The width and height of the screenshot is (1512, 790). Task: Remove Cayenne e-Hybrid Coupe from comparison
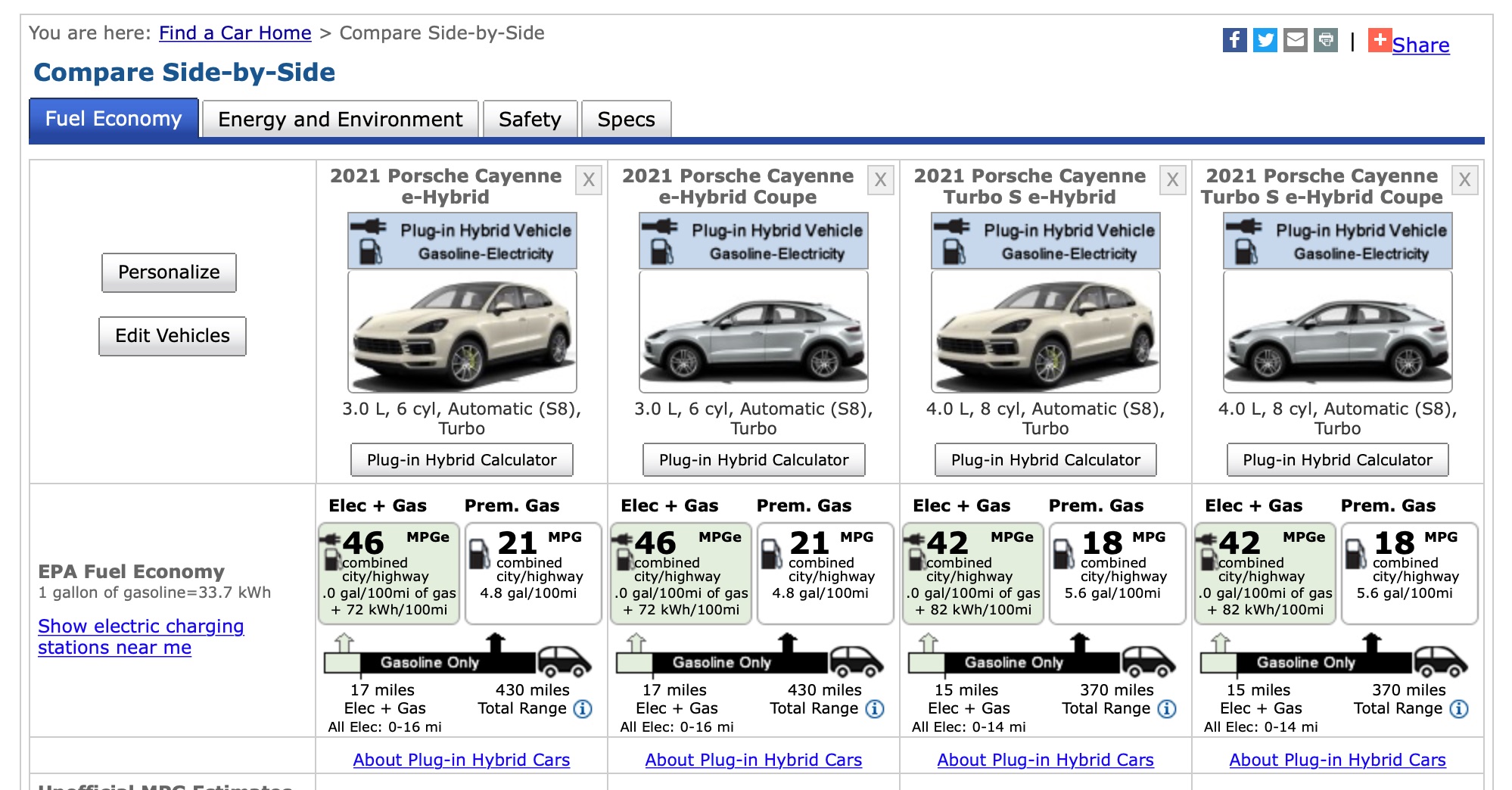pyautogui.click(x=881, y=180)
